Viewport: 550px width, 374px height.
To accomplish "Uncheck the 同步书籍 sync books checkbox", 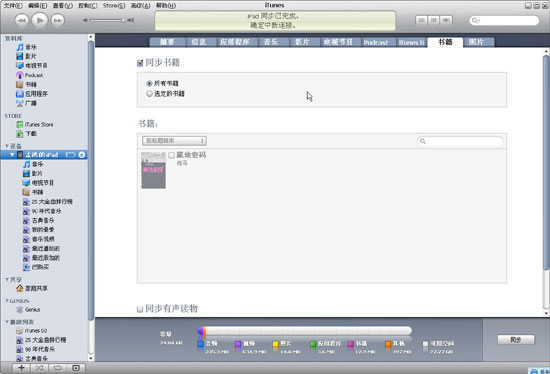I will point(140,63).
